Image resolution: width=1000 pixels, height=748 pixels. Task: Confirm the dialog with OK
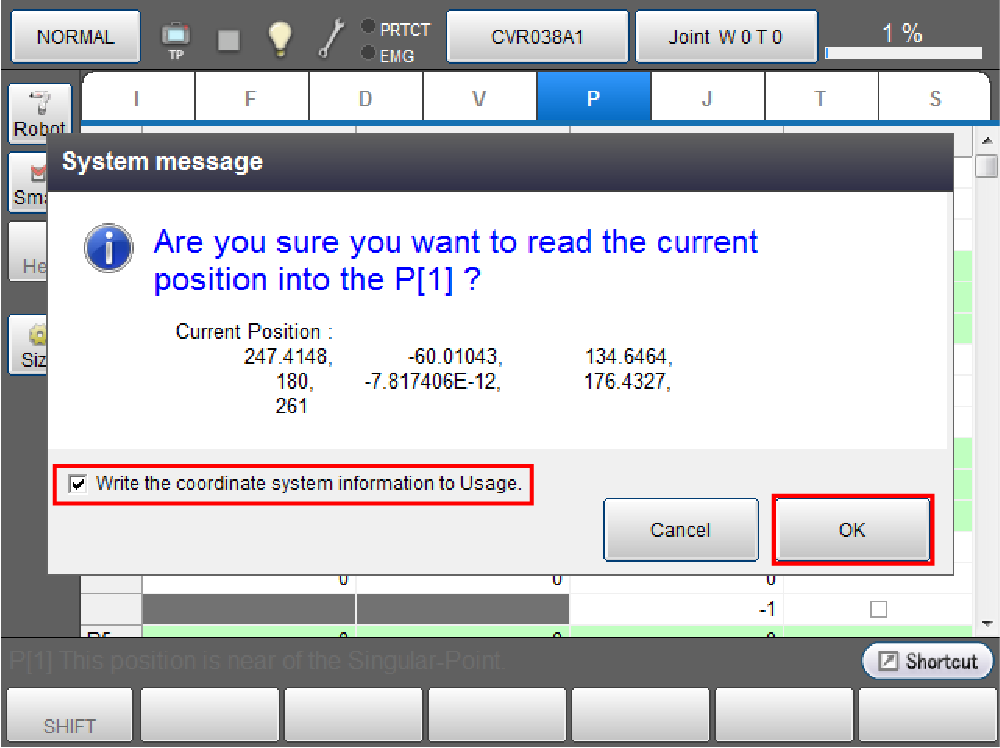point(852,530)
